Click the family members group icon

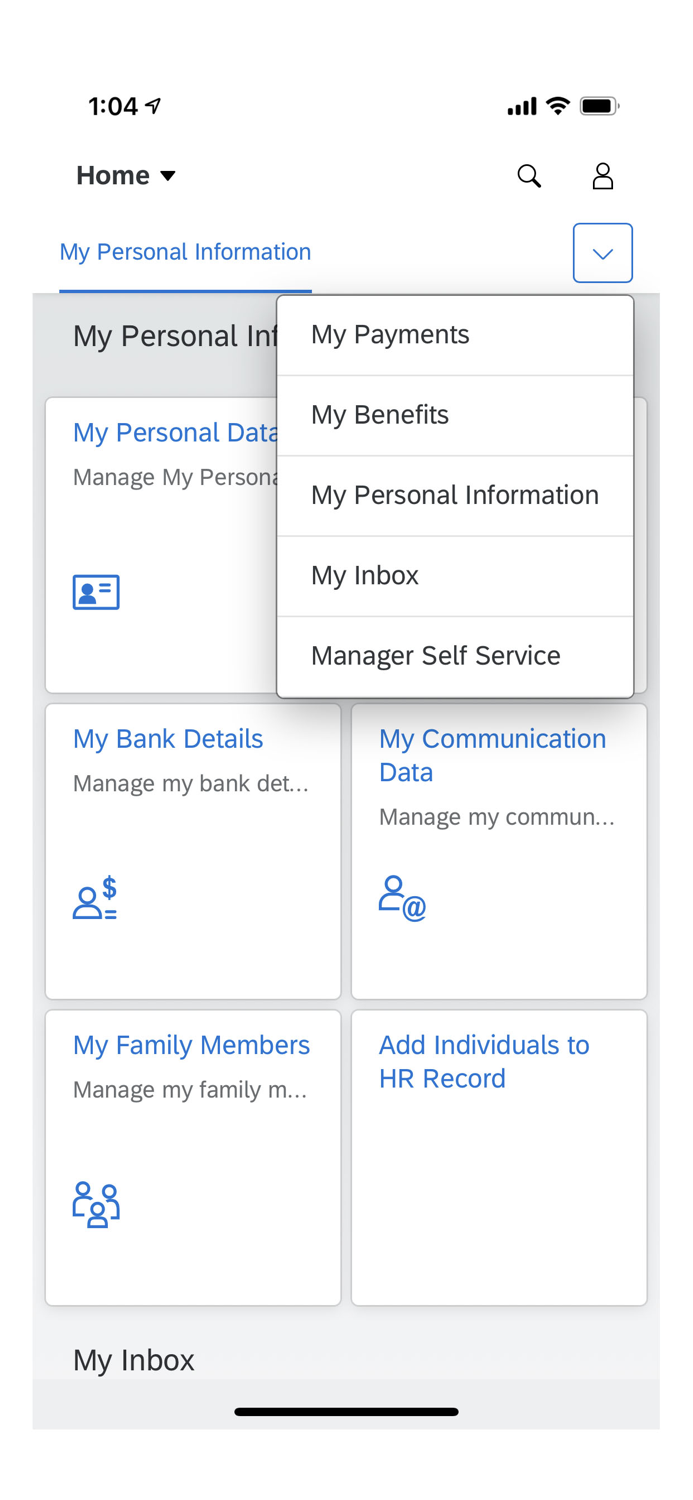tap(96, 1204)
